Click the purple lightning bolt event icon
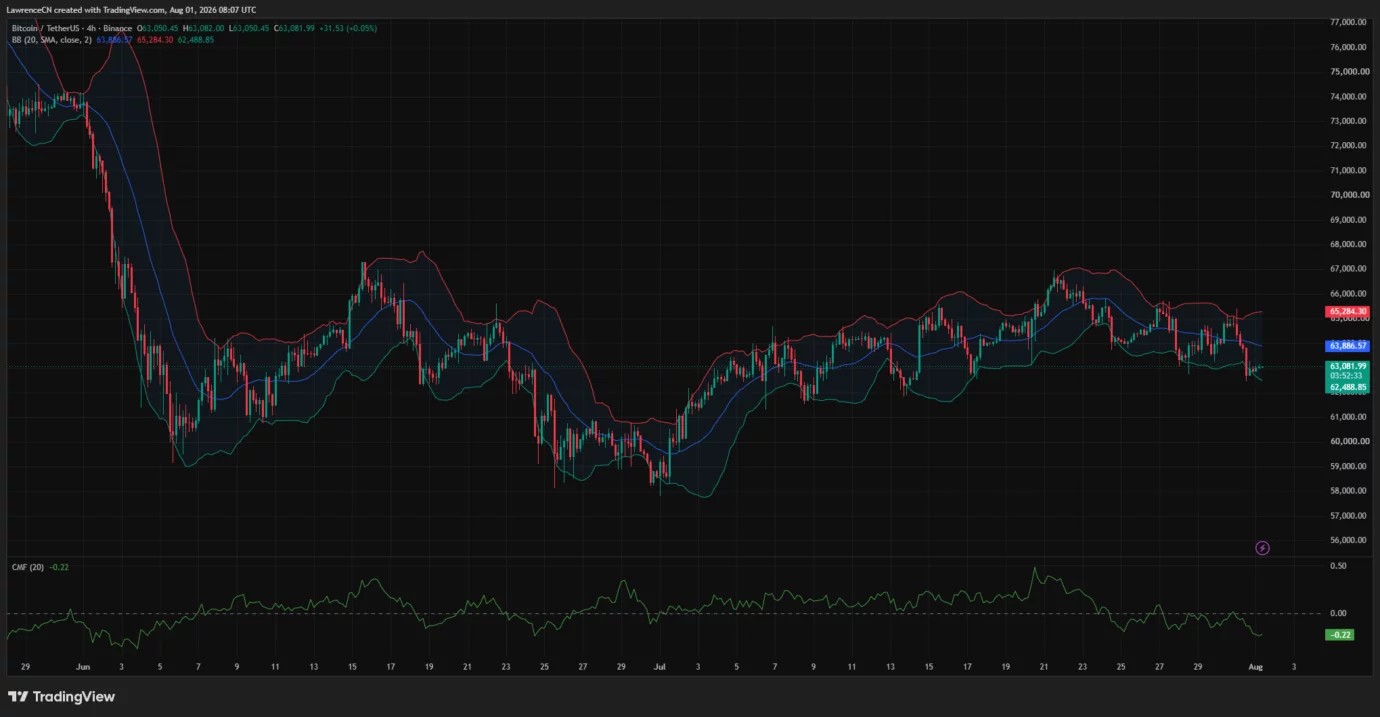The height and width of the screenshot is (717, 1380). (x=1262, y=548)
